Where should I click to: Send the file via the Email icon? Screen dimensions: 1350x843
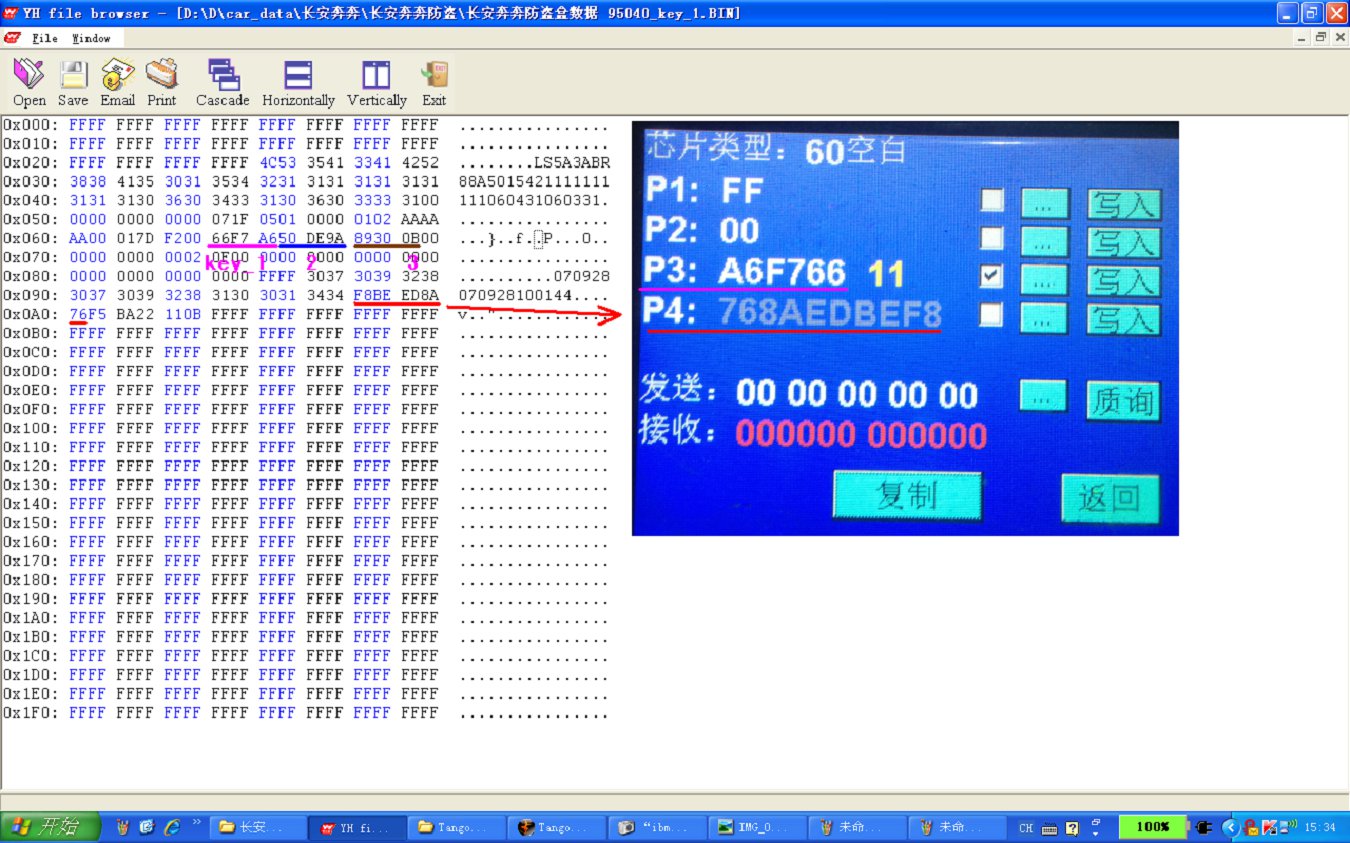(117, 82)
